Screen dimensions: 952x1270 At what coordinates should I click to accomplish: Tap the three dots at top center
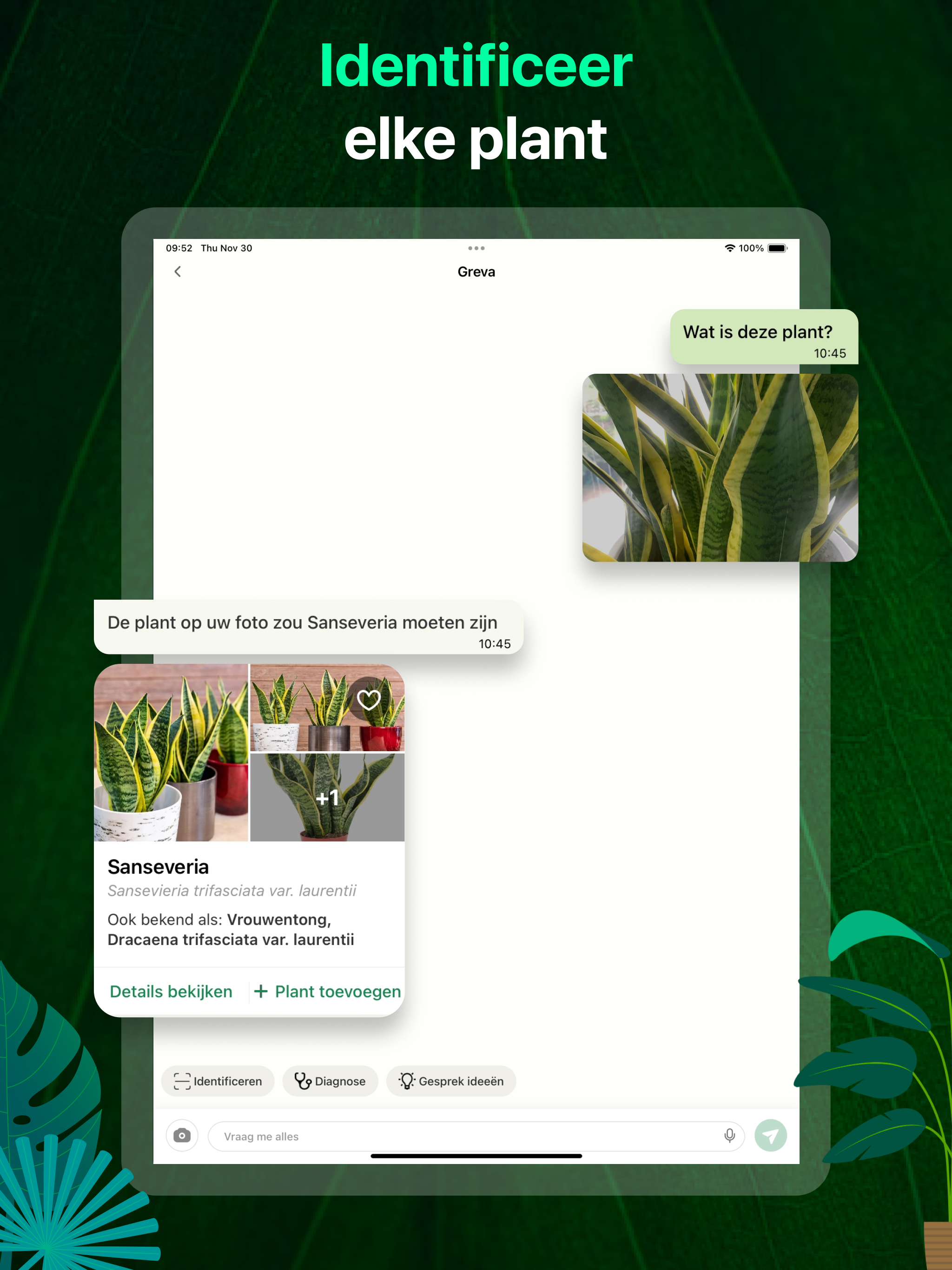coord(476,248)
